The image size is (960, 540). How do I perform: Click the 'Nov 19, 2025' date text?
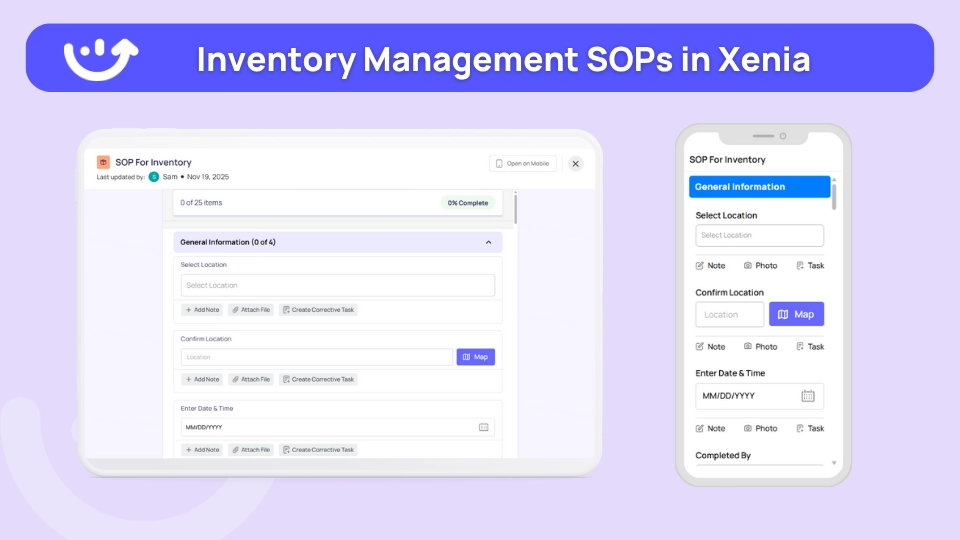[x=208, y=177]
